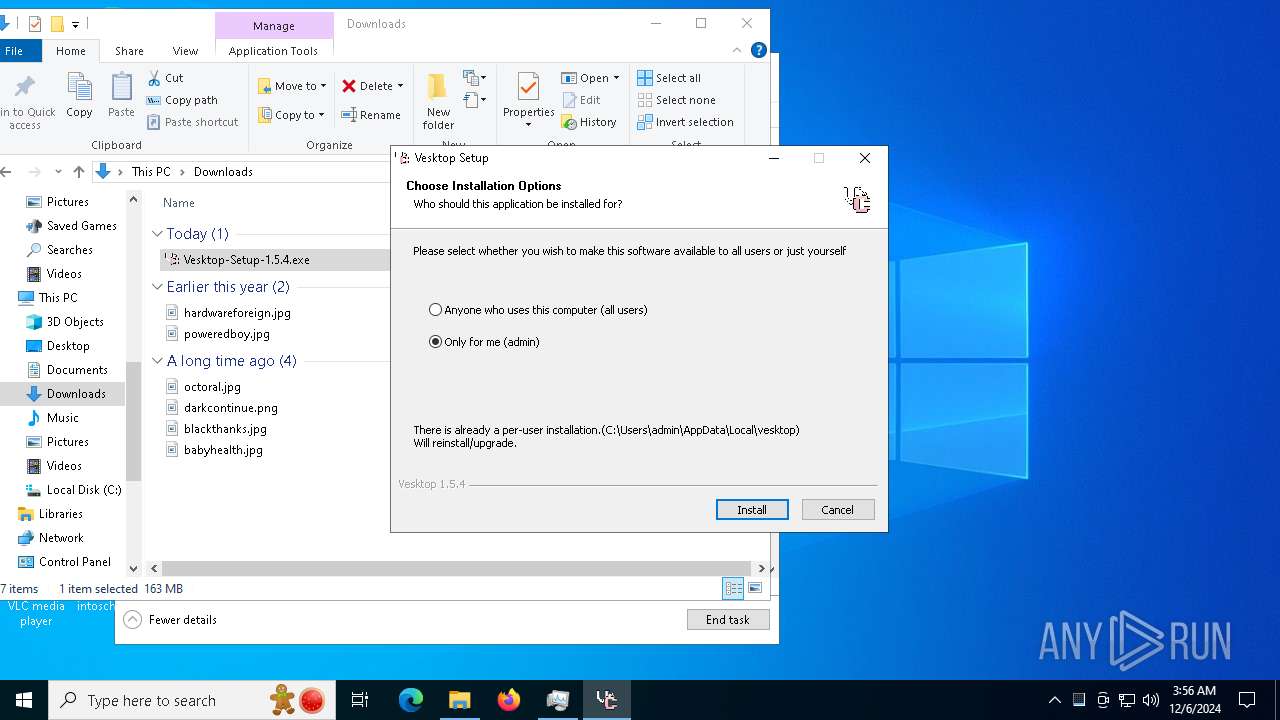Collapse the A long time ago (4) group
The image size is (1280, 720).
157,361
